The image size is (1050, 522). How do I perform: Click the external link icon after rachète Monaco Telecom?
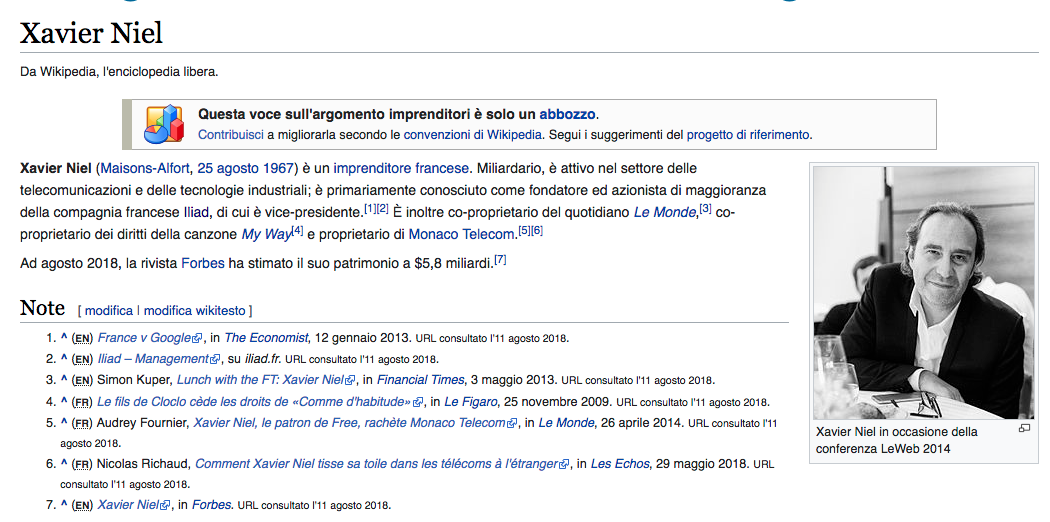(x=512, y=424)
